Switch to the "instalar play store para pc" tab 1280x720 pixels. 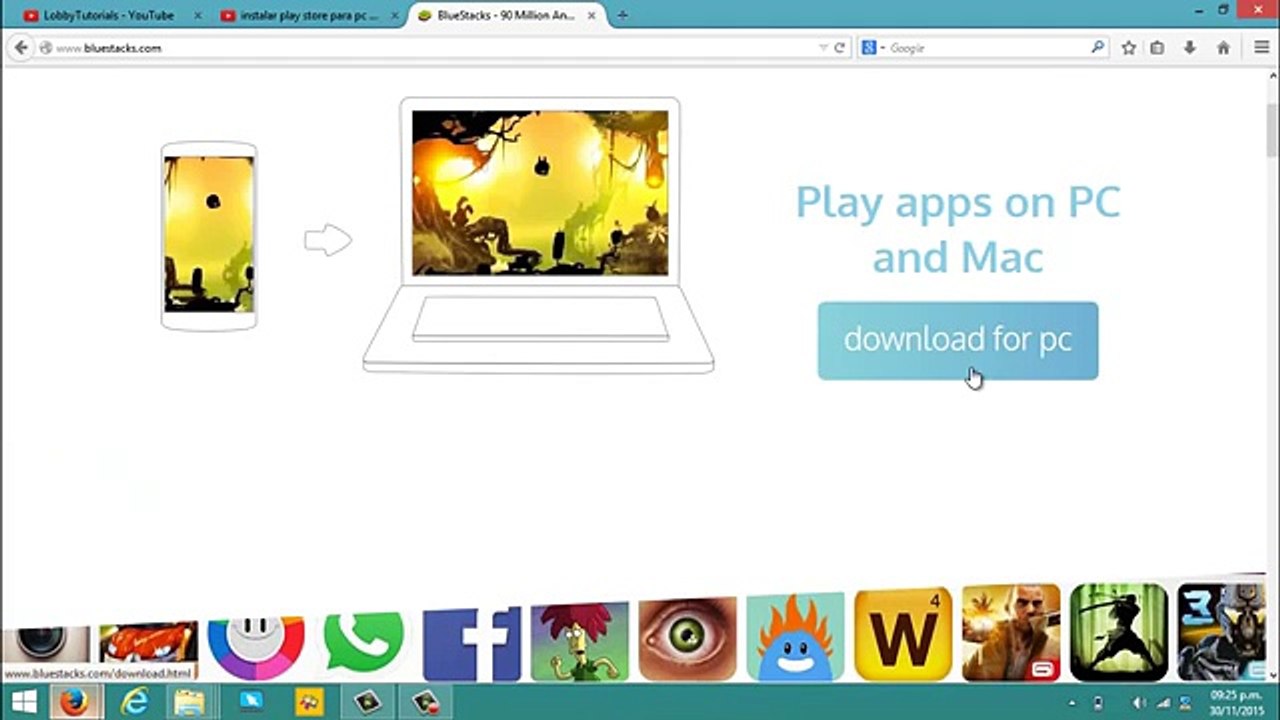point(309,15)
